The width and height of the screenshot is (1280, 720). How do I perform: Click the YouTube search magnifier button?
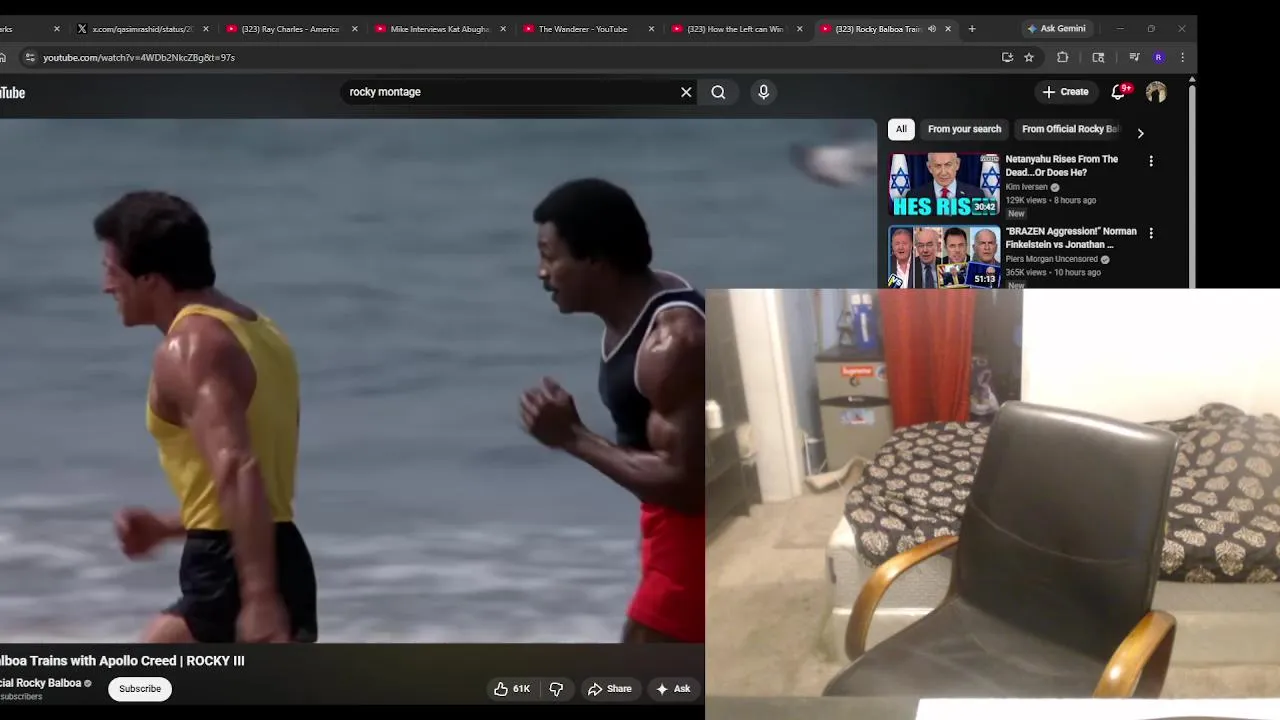coord(718,92)
